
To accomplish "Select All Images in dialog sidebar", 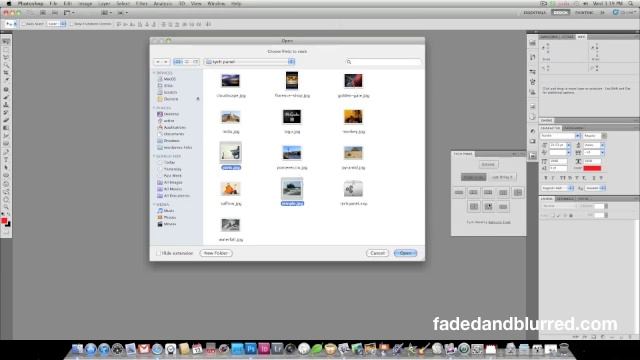I will click(x=173, y=182).
